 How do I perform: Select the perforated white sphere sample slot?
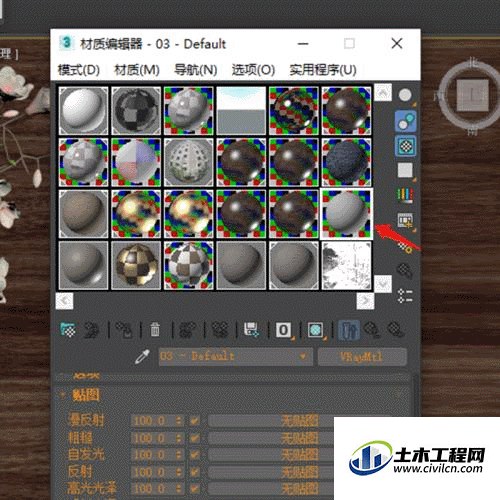188,162
